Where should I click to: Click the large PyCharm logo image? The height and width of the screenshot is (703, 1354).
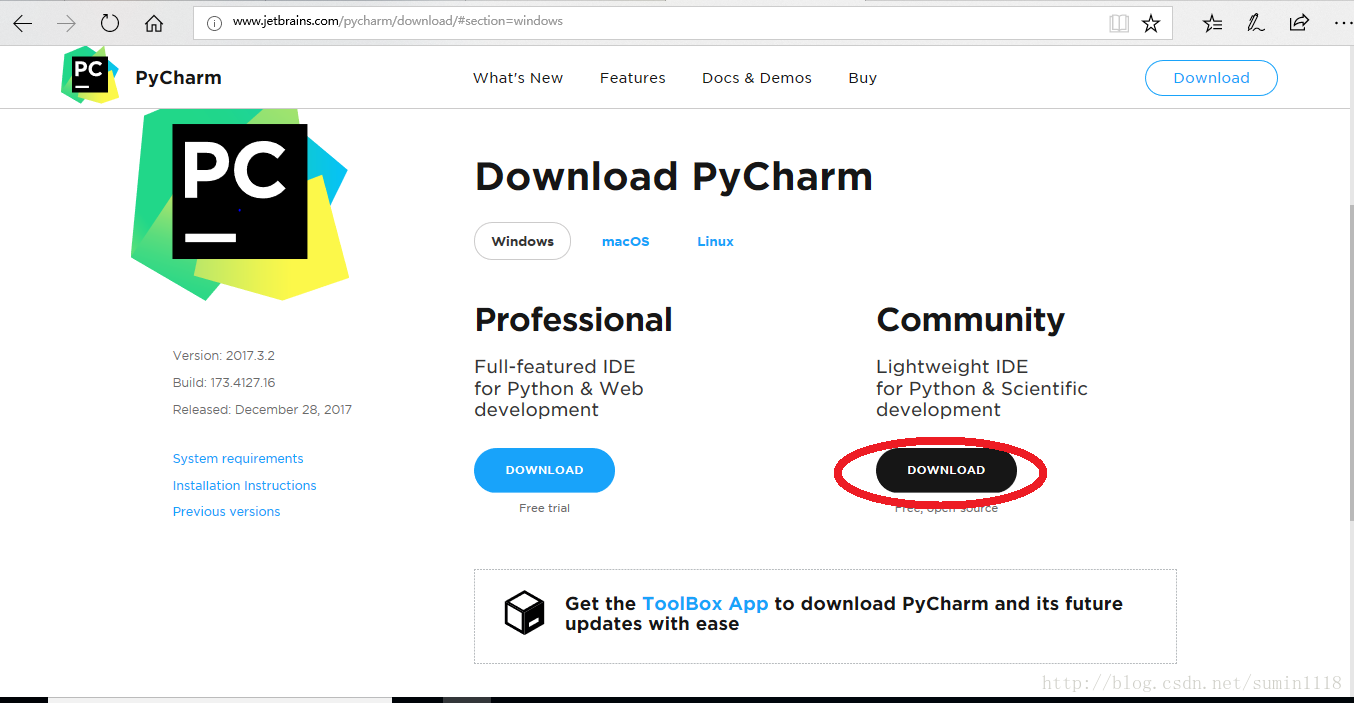[x=240, y=203]
